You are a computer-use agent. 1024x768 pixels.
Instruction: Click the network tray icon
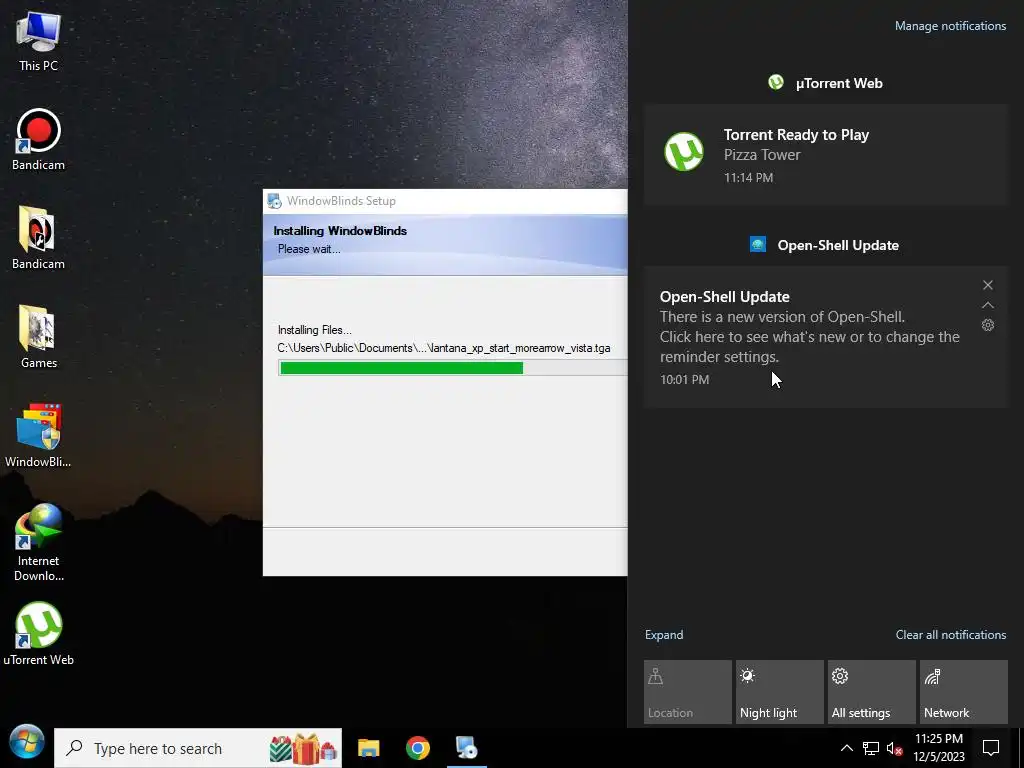871,748
